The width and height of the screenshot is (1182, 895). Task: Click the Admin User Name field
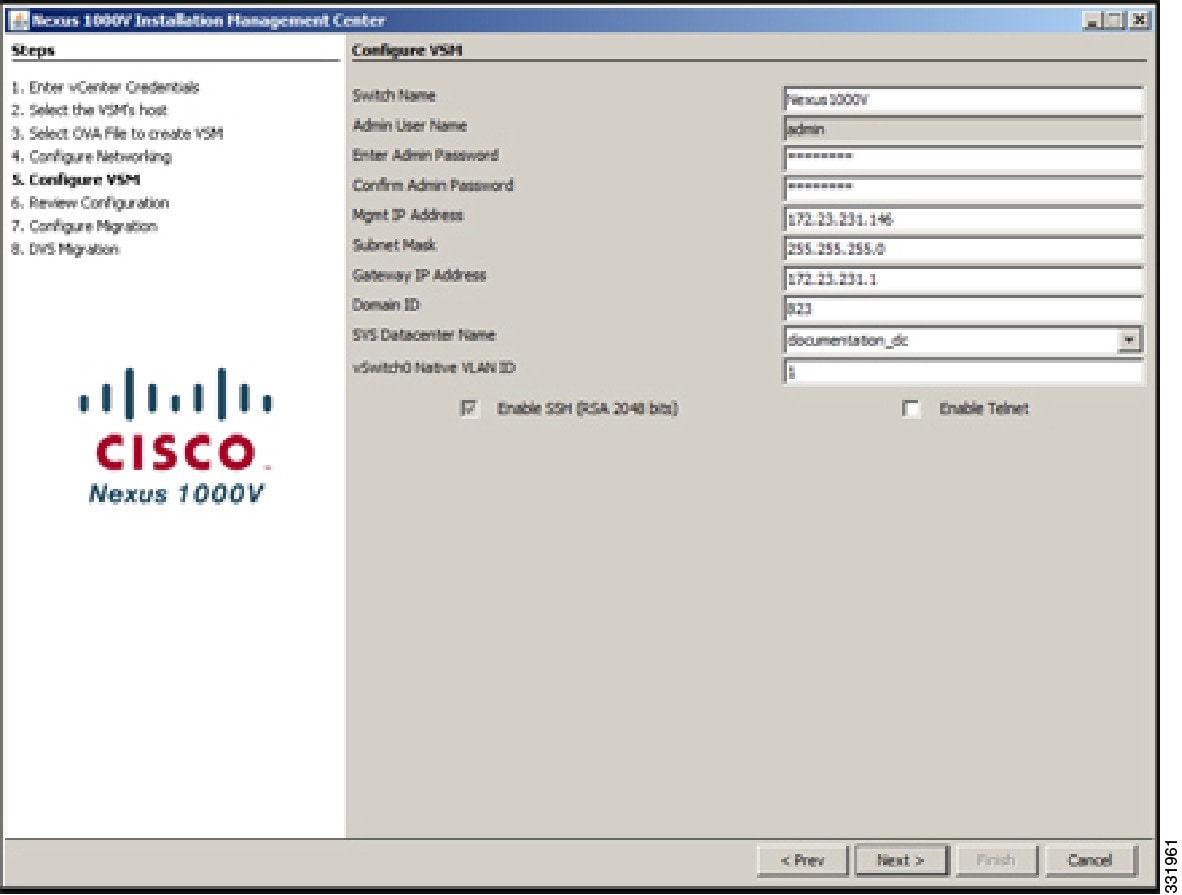point(963,129)
